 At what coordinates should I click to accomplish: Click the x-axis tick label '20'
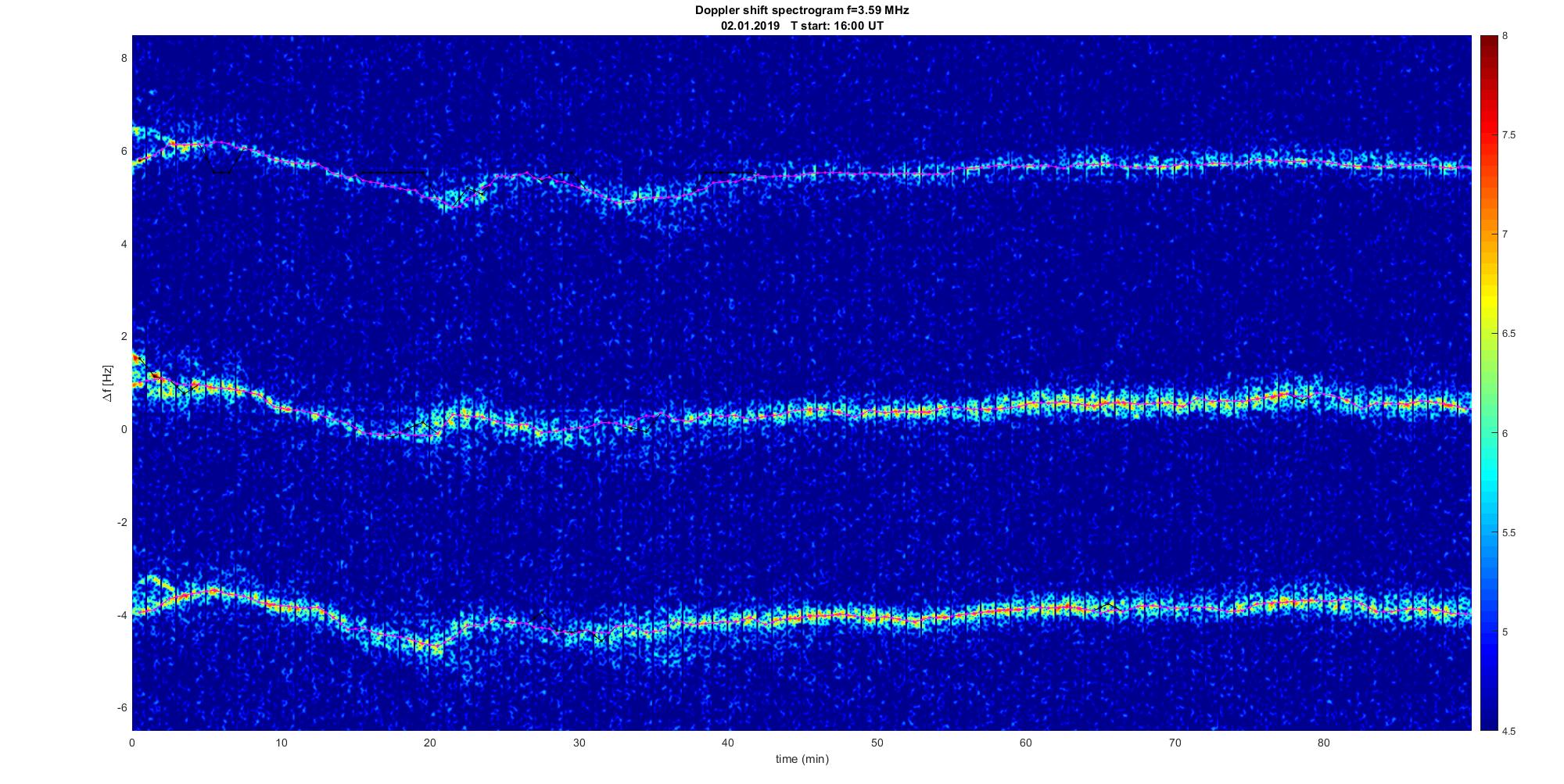(x=430, y=743)
